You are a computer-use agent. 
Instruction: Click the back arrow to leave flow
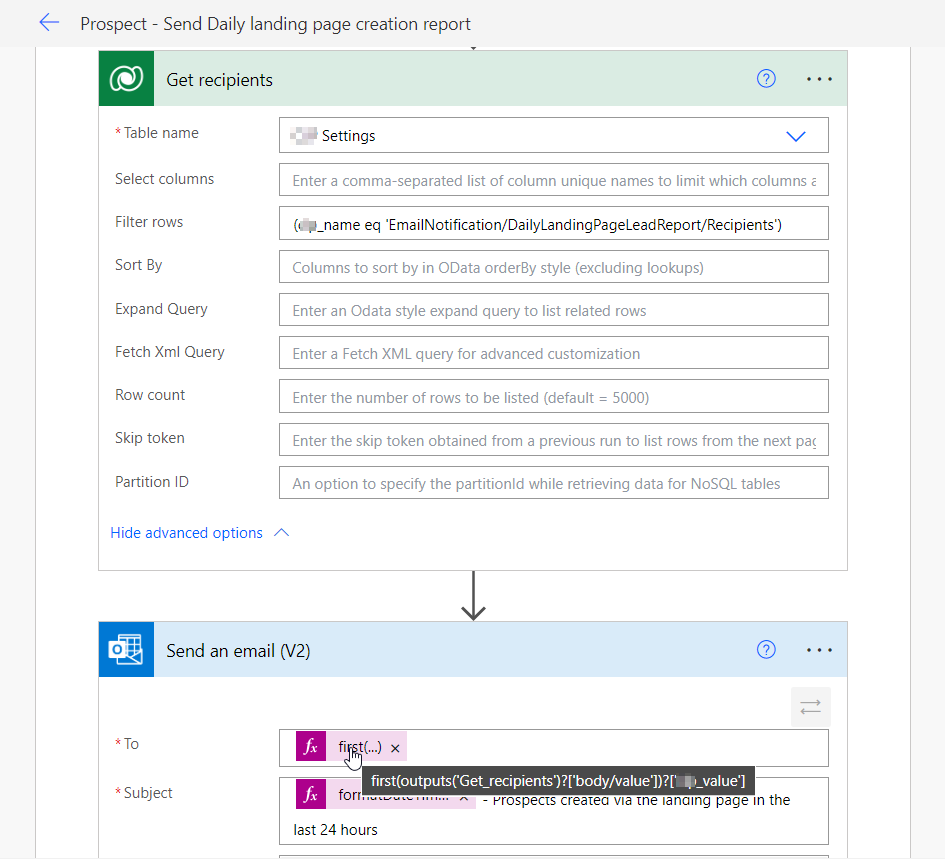[x=48, y=23]
